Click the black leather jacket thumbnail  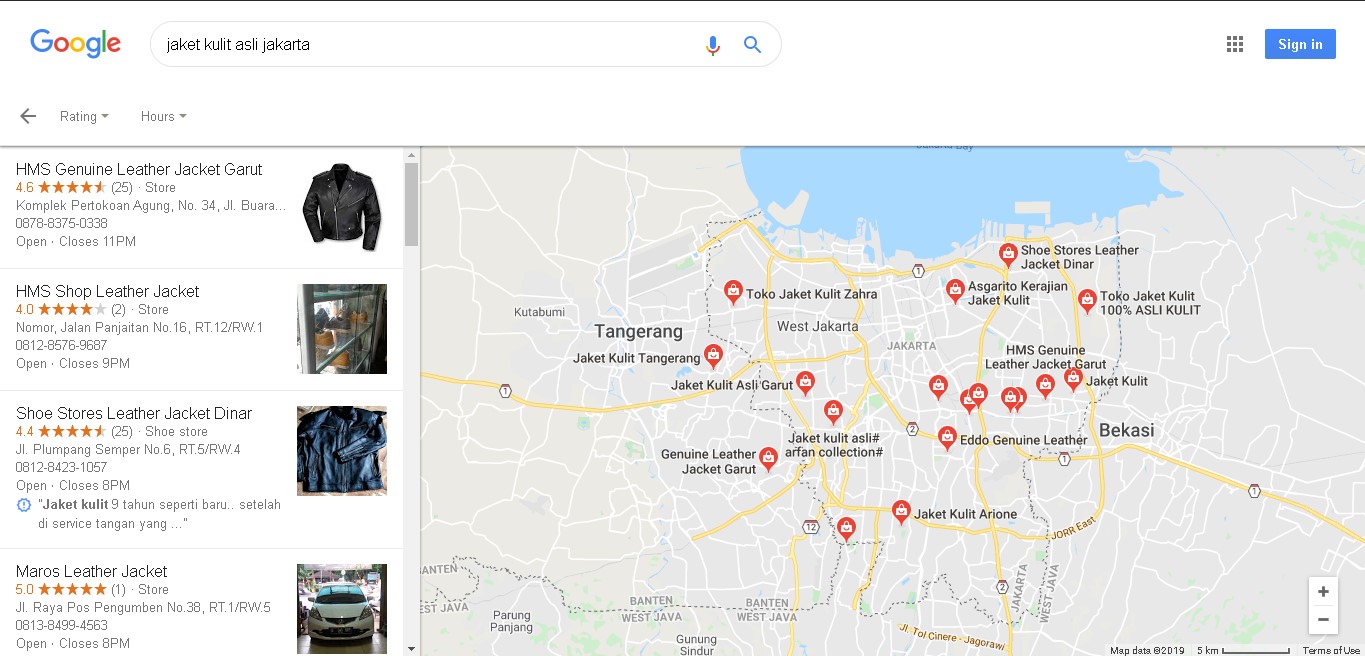coord(342,207)
